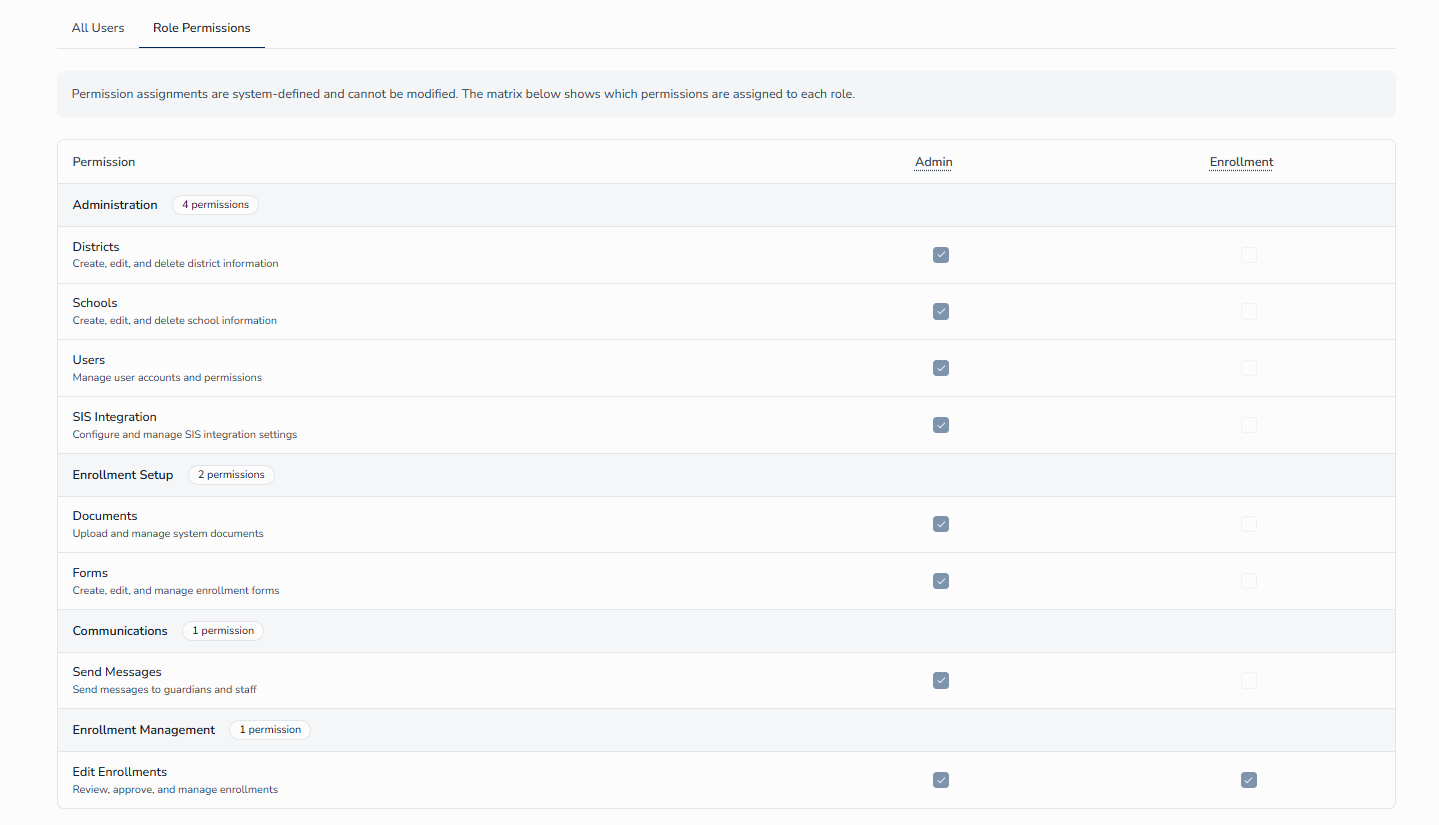
Task: Click the Enrollment Management '1 permission' badge
Action: tap(270, 730)
